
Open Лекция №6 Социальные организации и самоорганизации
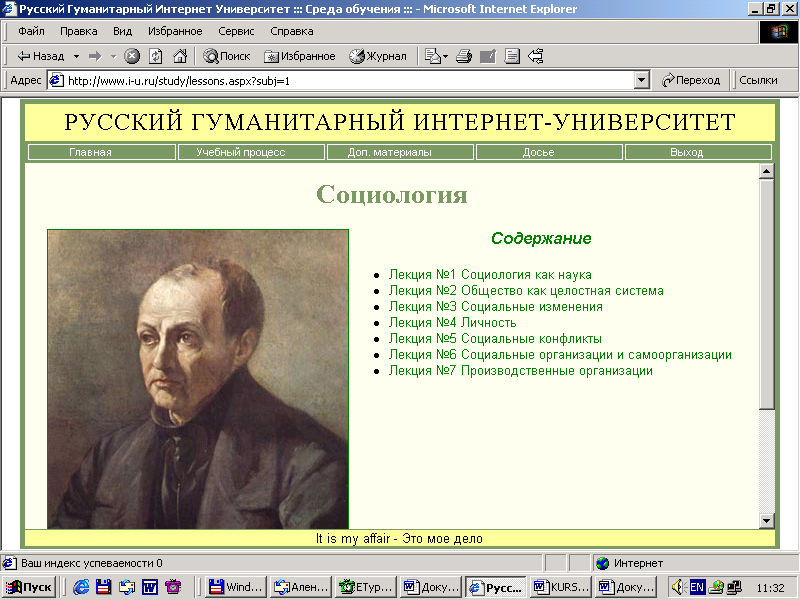560,355
